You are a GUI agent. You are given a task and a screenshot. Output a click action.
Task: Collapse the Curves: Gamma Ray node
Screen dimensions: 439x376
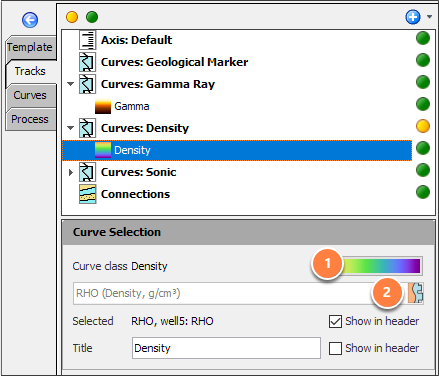click(x=70, y=84)
